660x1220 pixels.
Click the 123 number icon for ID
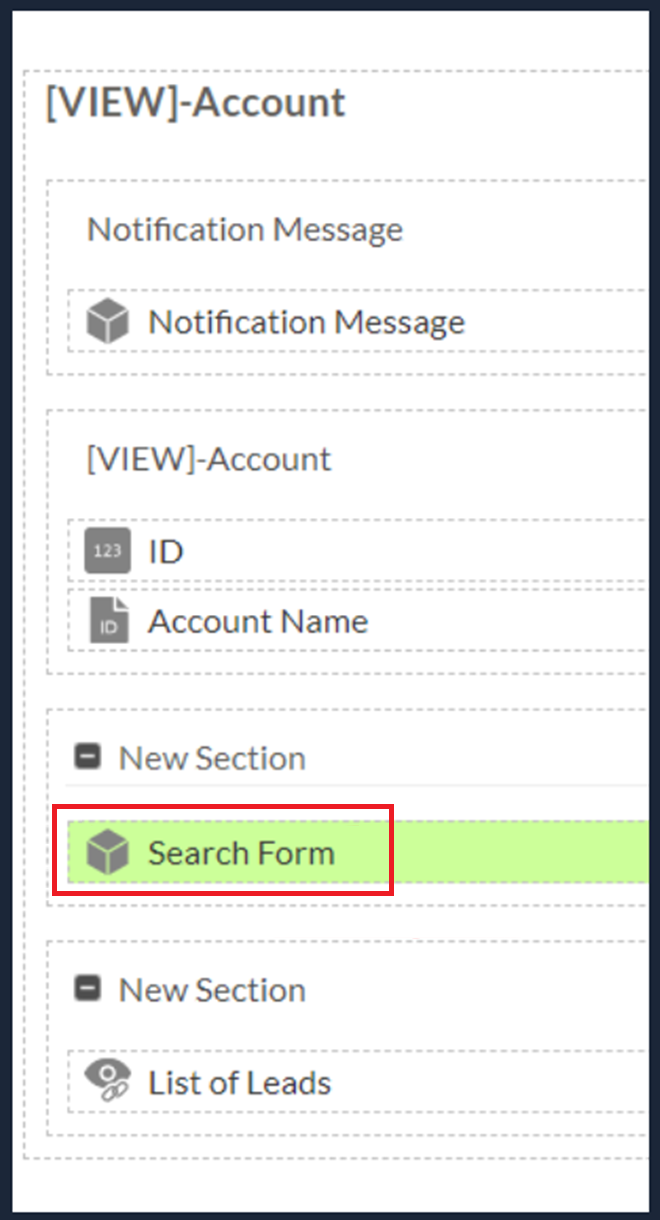click(x=108, y=552)
